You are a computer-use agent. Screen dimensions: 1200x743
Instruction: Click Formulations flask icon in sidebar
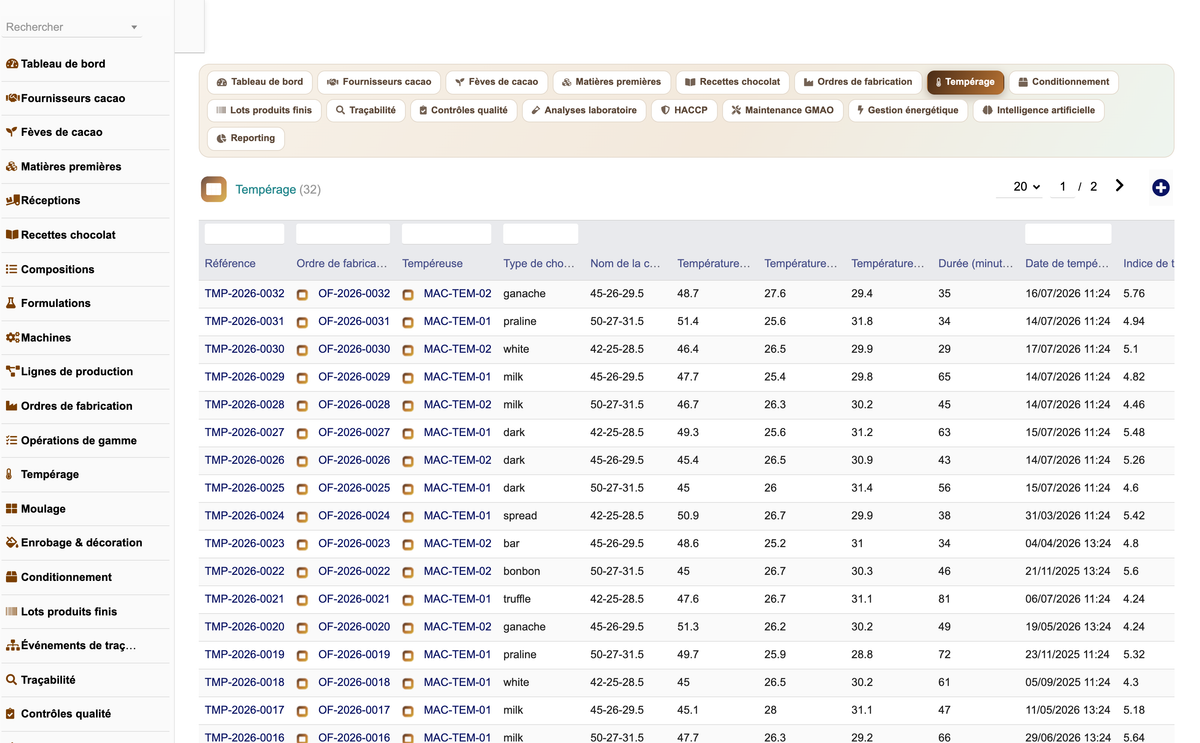12,303
